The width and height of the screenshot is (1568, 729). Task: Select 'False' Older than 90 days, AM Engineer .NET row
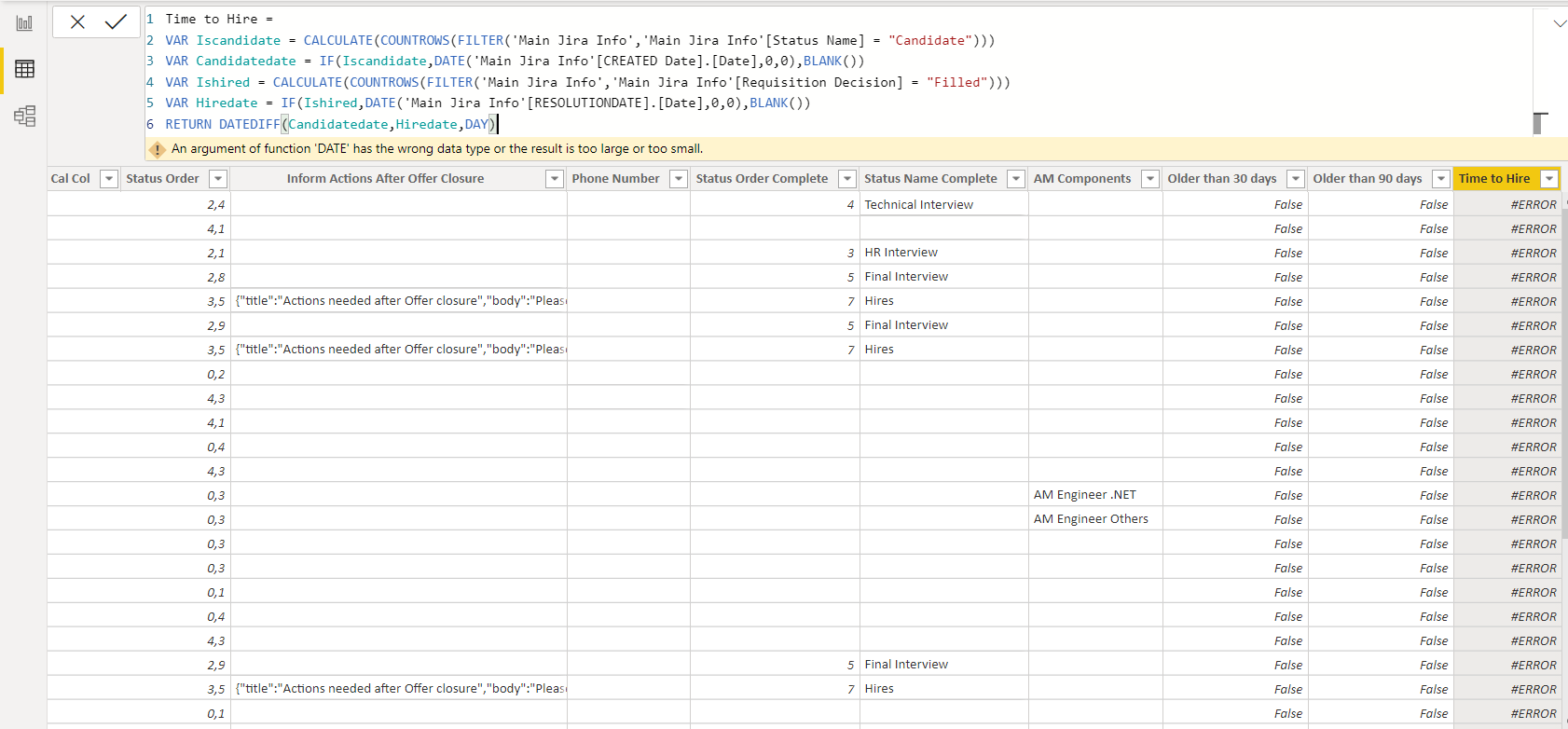click(x=1381, y=495)
